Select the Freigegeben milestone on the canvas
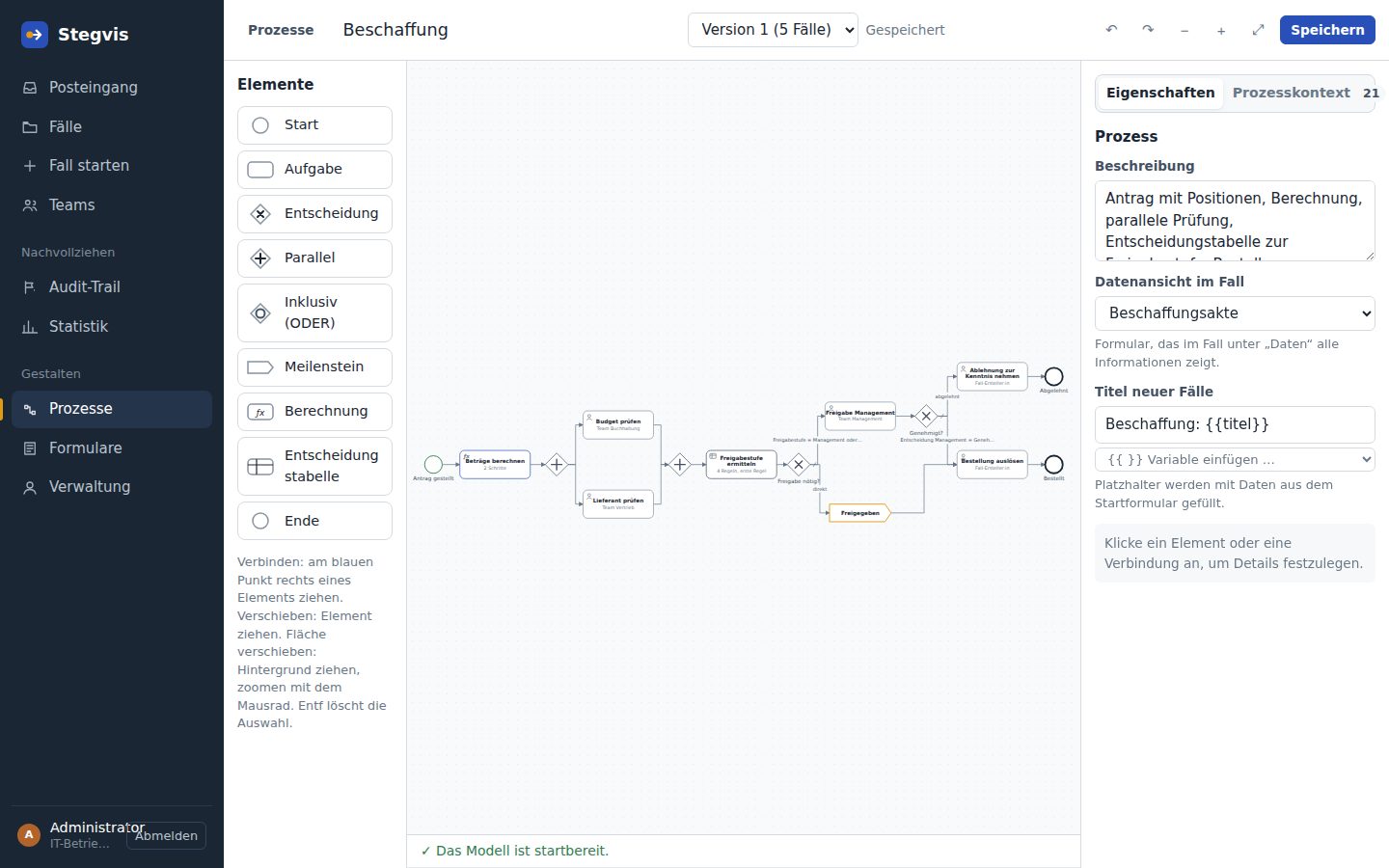 tap(859, 513)
